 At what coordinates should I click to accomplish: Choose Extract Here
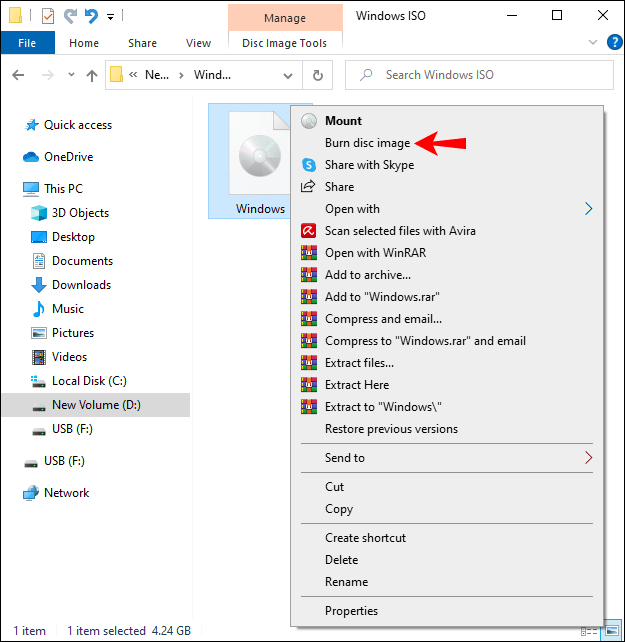[x=447, y=385]
